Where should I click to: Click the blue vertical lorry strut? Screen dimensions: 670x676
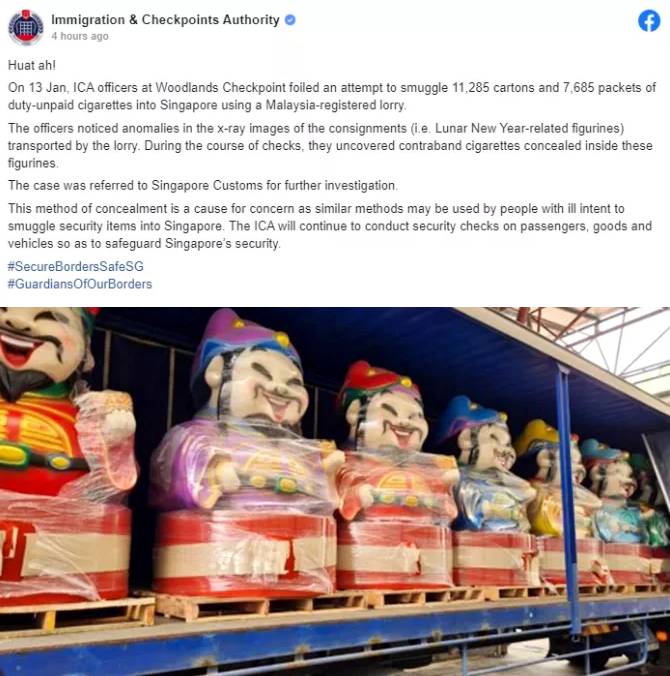567,496
